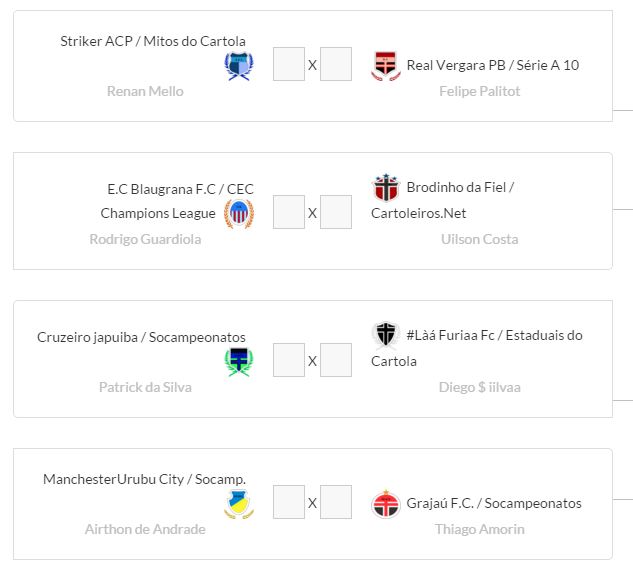Click the #Làá Furiaa Fc crest
633x578 pixels.
pyautogui.click(x=385, y=335)
